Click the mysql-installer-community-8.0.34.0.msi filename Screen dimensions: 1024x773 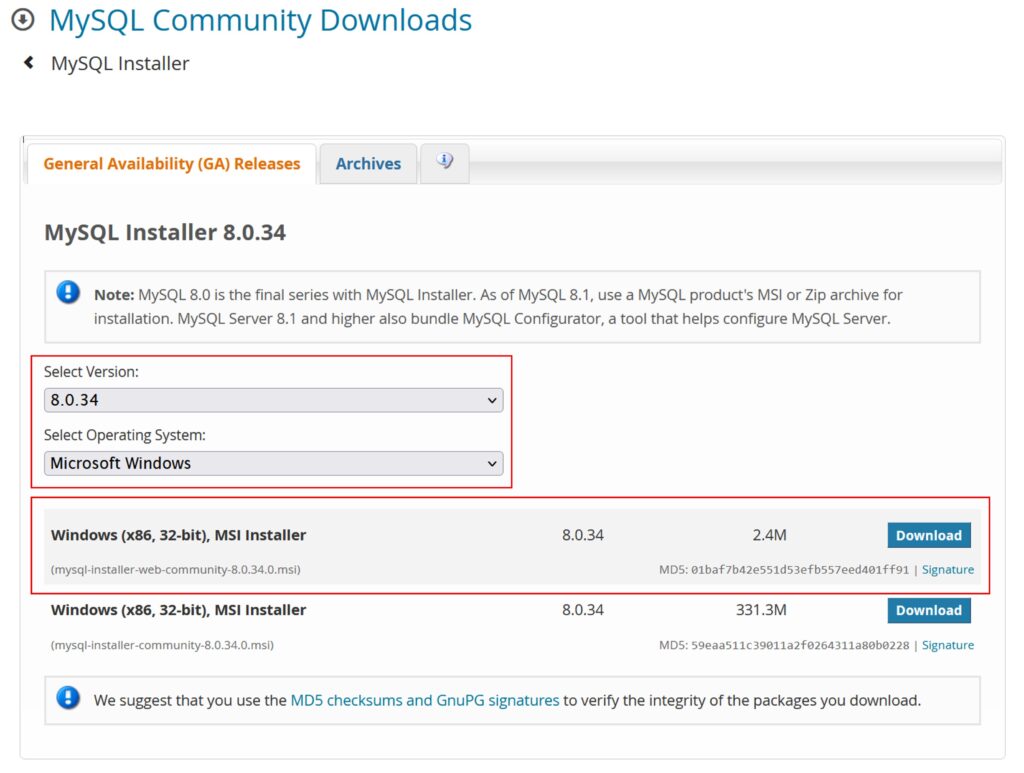pos(162,645)
